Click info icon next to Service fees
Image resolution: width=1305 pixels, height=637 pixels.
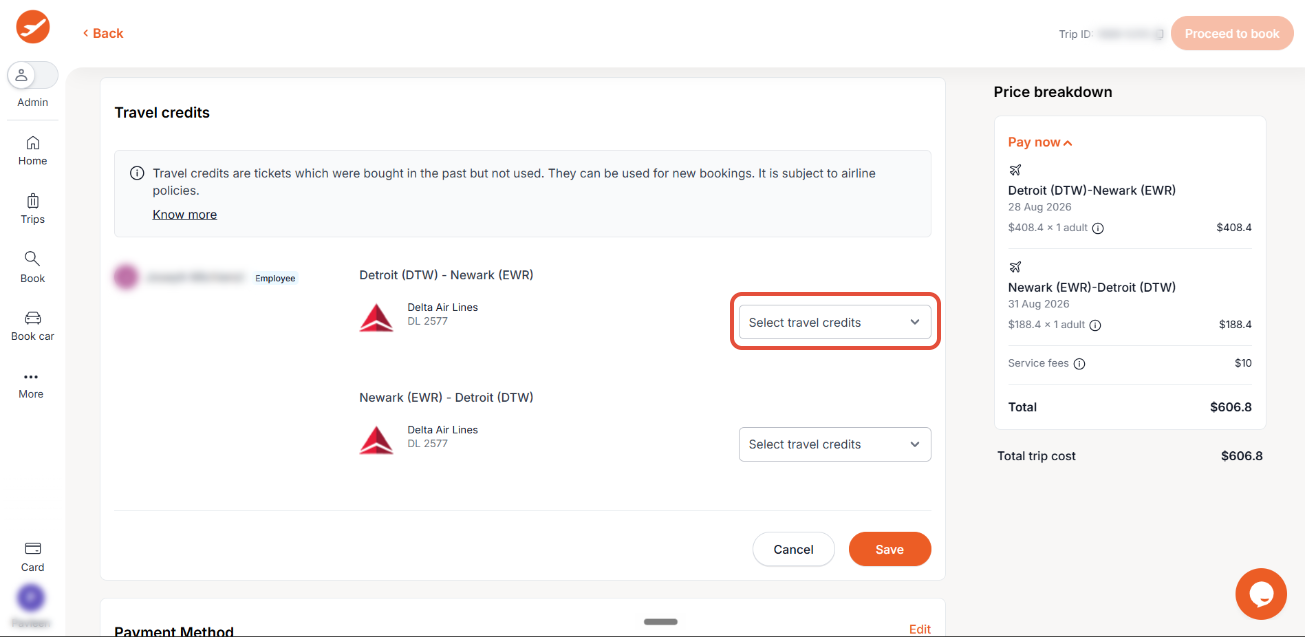(x=1080, y=364)
